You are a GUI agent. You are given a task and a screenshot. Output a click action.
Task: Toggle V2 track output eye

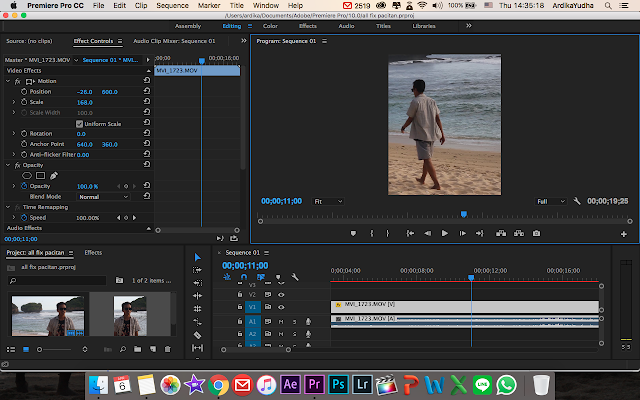(281, 294)
